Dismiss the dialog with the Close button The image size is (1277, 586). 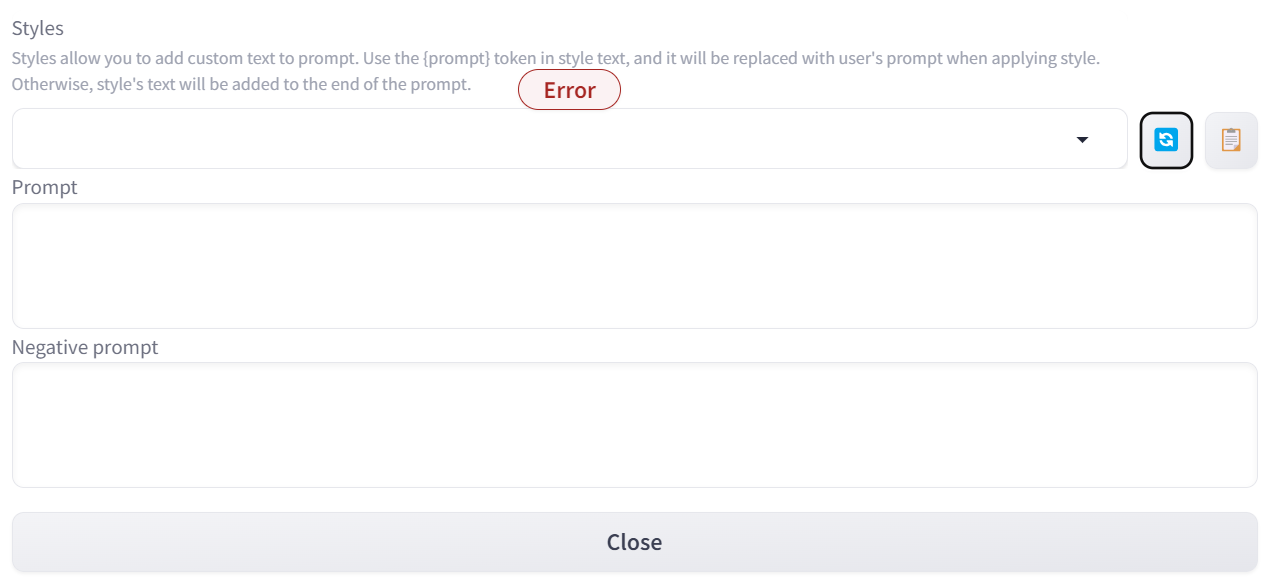click(x=634, y=541)
